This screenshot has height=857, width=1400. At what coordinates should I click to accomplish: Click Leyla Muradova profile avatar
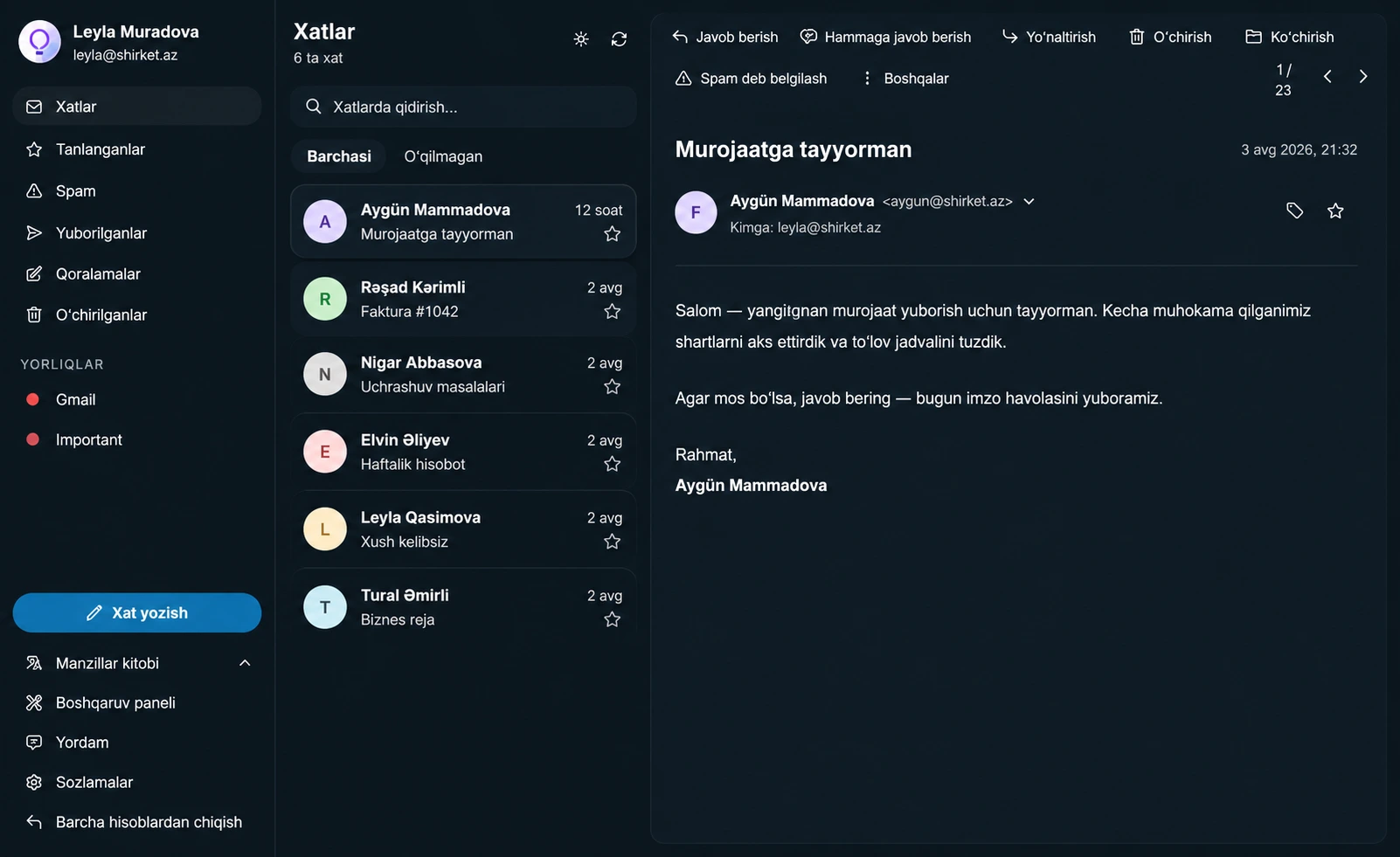[39, 42]
